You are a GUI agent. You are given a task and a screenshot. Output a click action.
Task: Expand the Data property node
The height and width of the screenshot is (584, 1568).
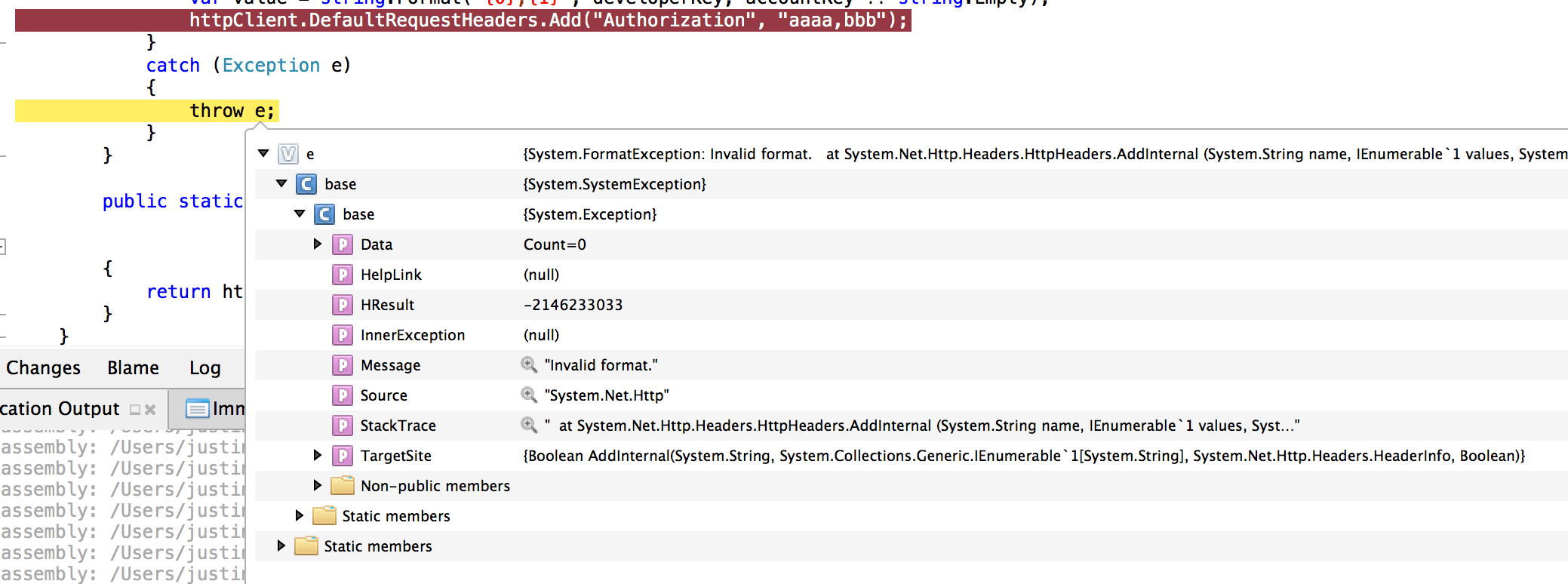point(317,244)
